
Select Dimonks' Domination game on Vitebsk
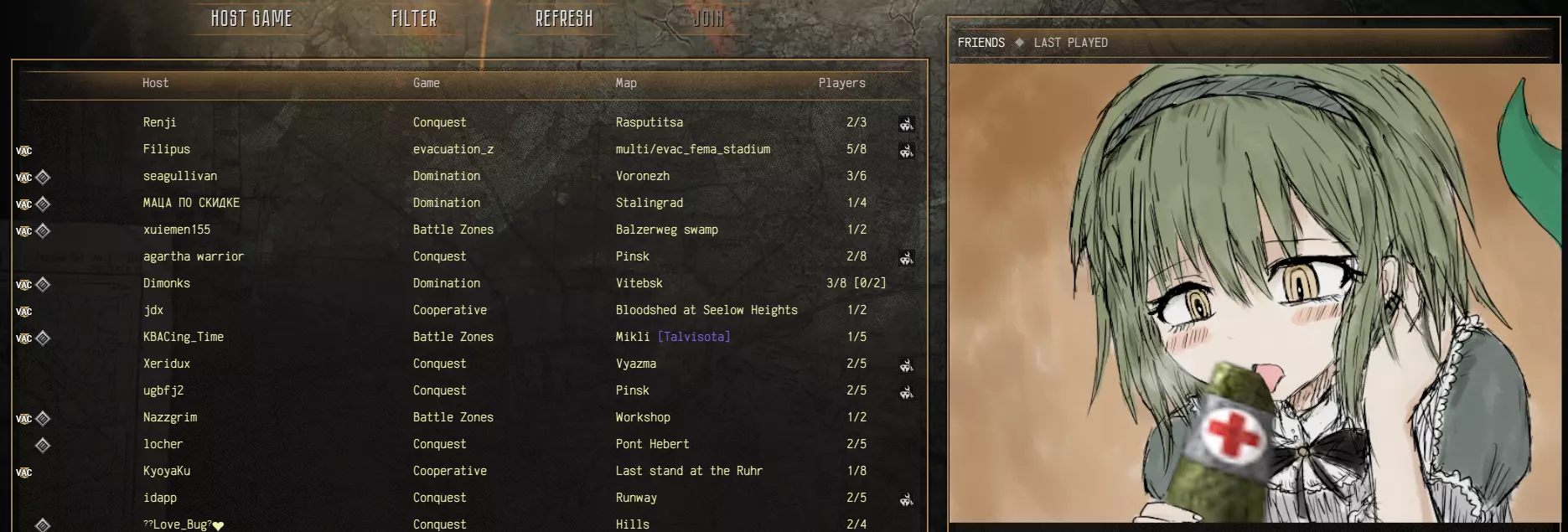pyautogui.click(x=469, y=283)
